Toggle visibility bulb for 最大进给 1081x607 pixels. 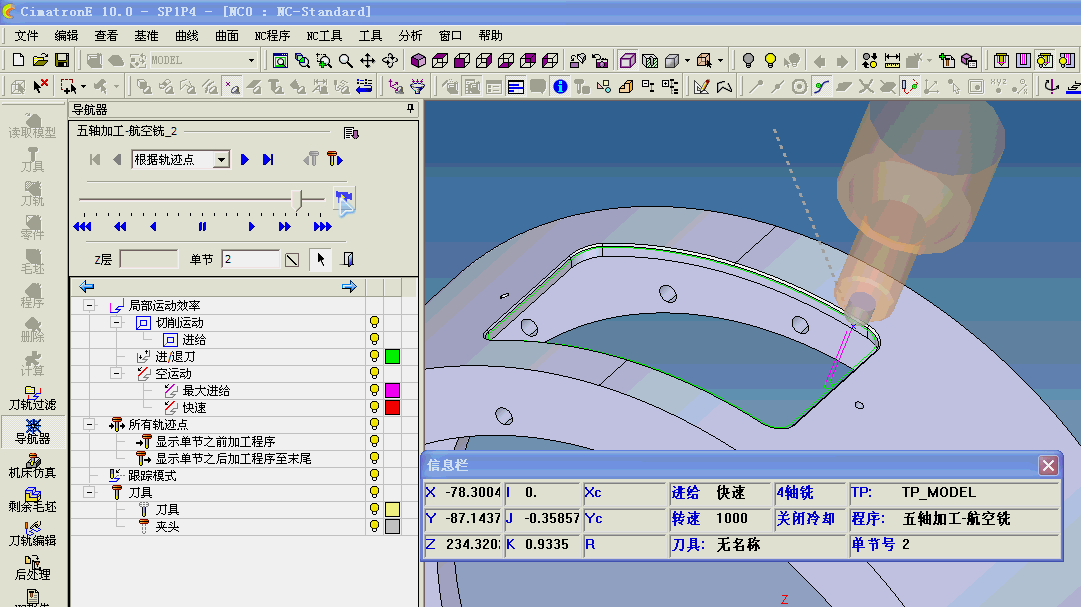[374, 390]
